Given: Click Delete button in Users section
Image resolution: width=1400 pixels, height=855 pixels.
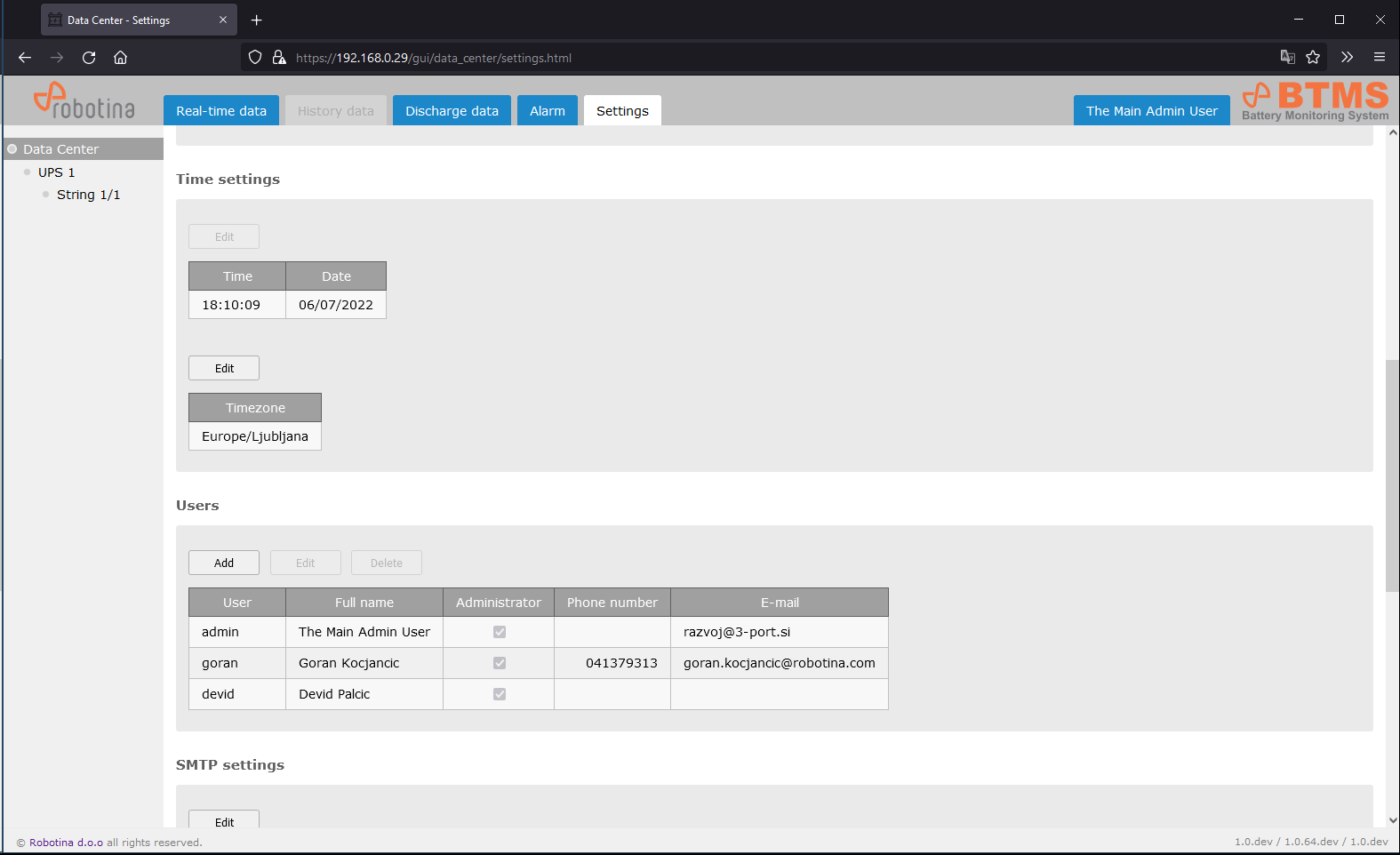Looking at the screenshot, I should [387, 563].
